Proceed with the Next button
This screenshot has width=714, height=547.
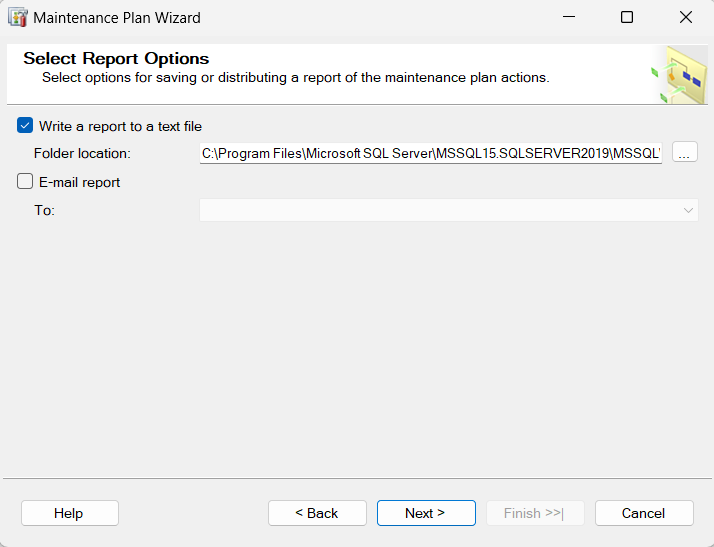[426, 513]
